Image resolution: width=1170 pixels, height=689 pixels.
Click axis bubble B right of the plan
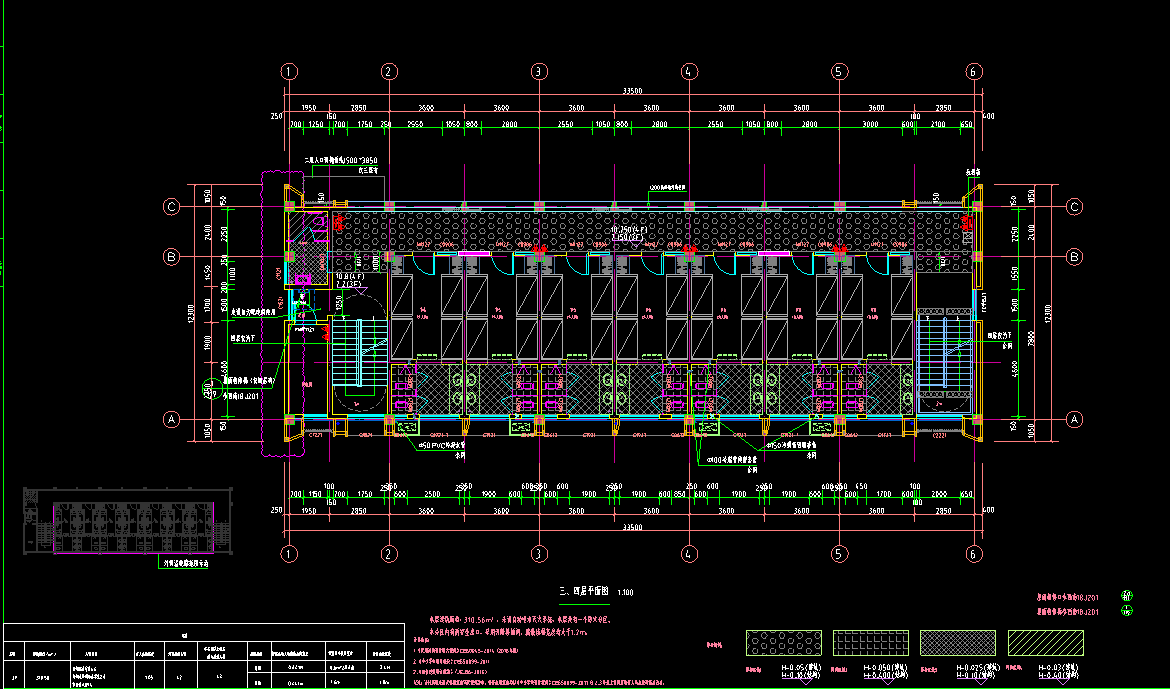[x=1075, y=257]
